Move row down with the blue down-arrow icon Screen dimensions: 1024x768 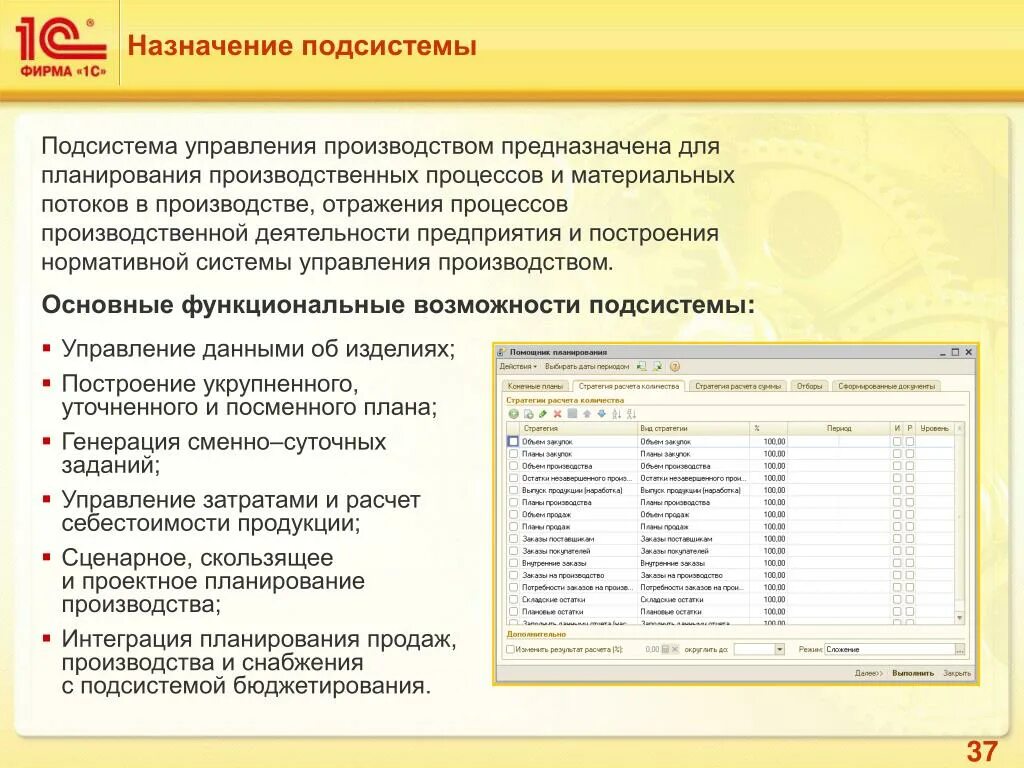click(x=601, y=413)
